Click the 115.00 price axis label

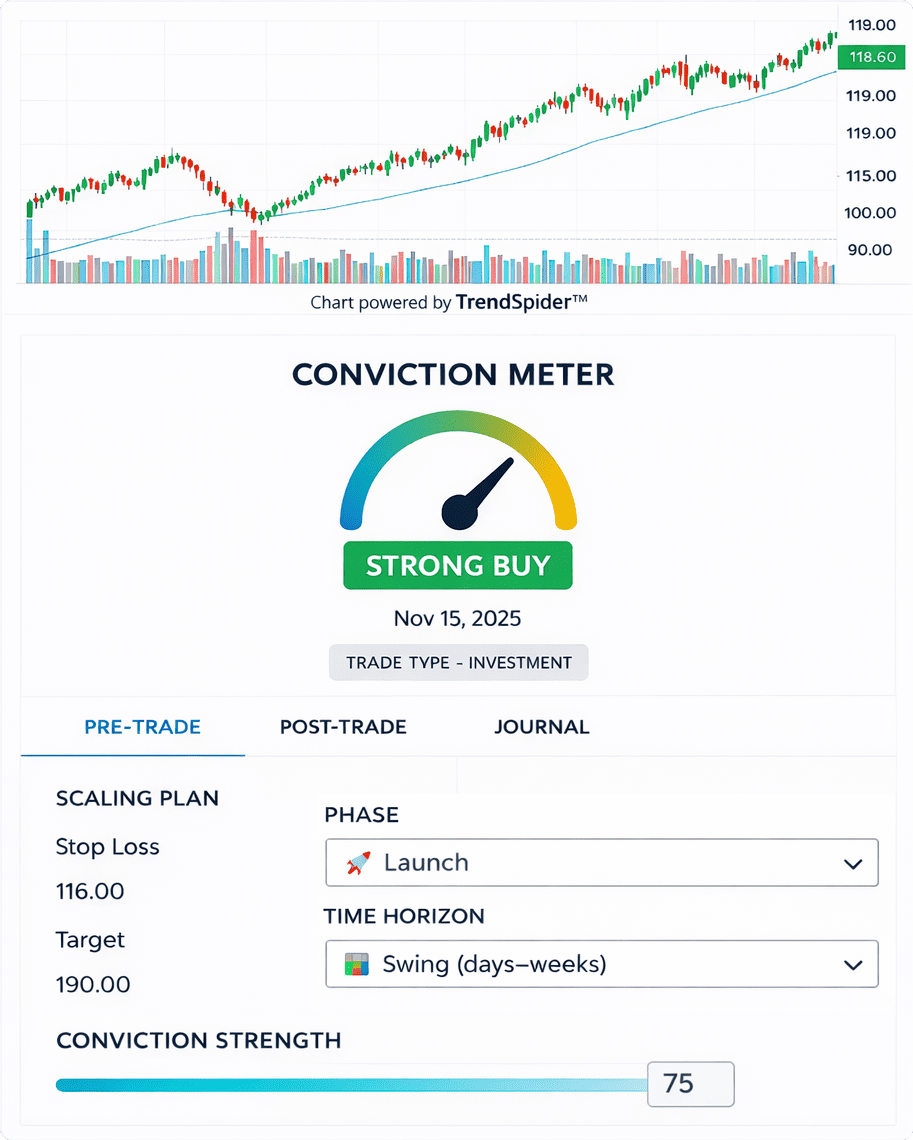871,176
